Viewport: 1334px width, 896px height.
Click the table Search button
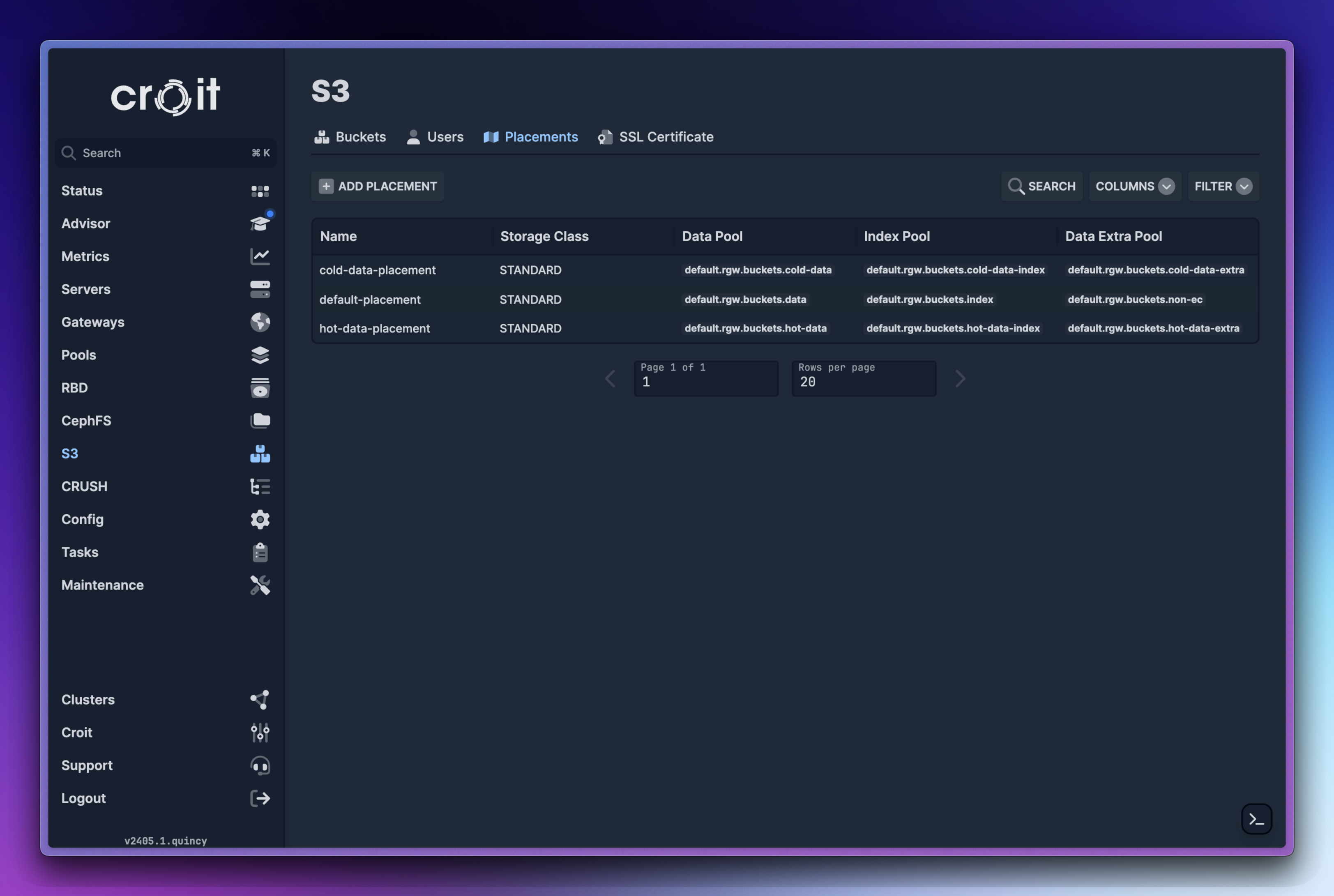1041,186
